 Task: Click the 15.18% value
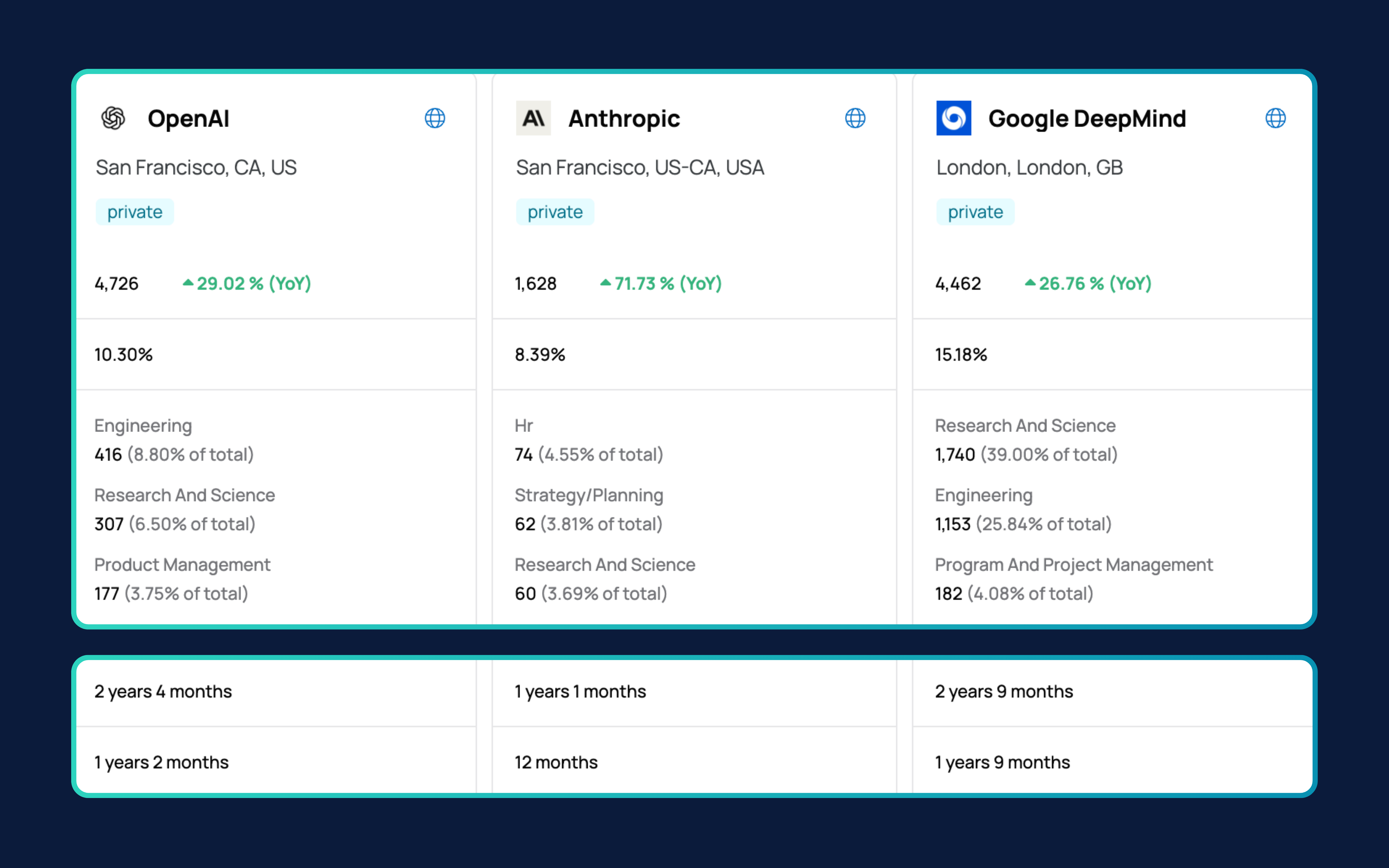(961, 355)
